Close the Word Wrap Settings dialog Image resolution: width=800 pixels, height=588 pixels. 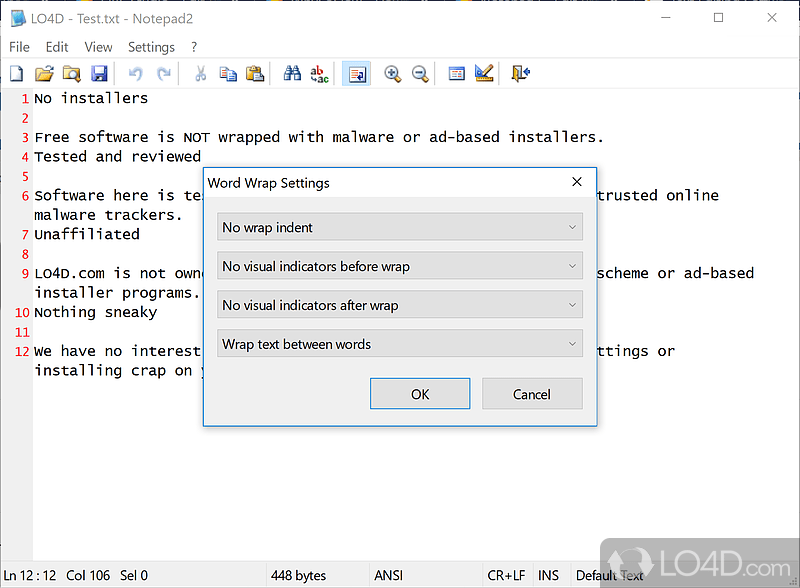pyautogui.click(x=577, y=182)
